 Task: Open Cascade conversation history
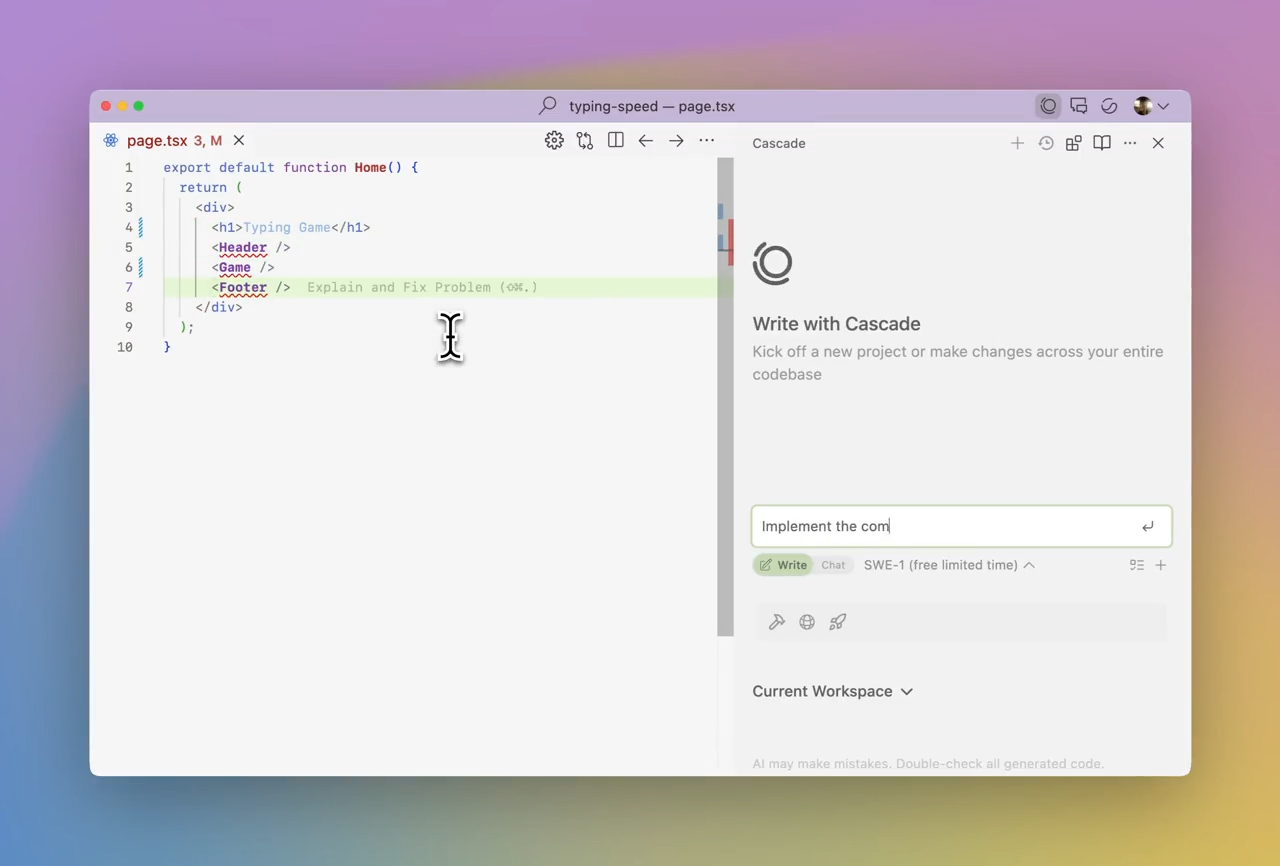[x=1046, y=143]
